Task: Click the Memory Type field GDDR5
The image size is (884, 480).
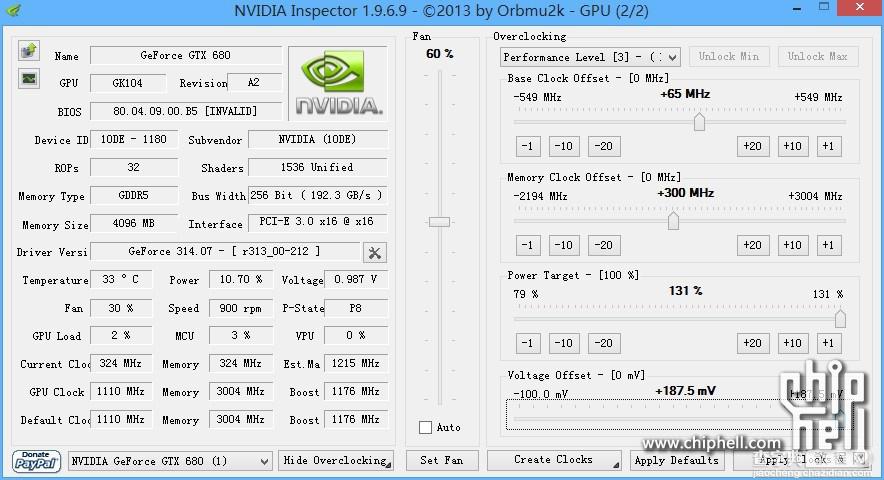Action: pos(134,195)
